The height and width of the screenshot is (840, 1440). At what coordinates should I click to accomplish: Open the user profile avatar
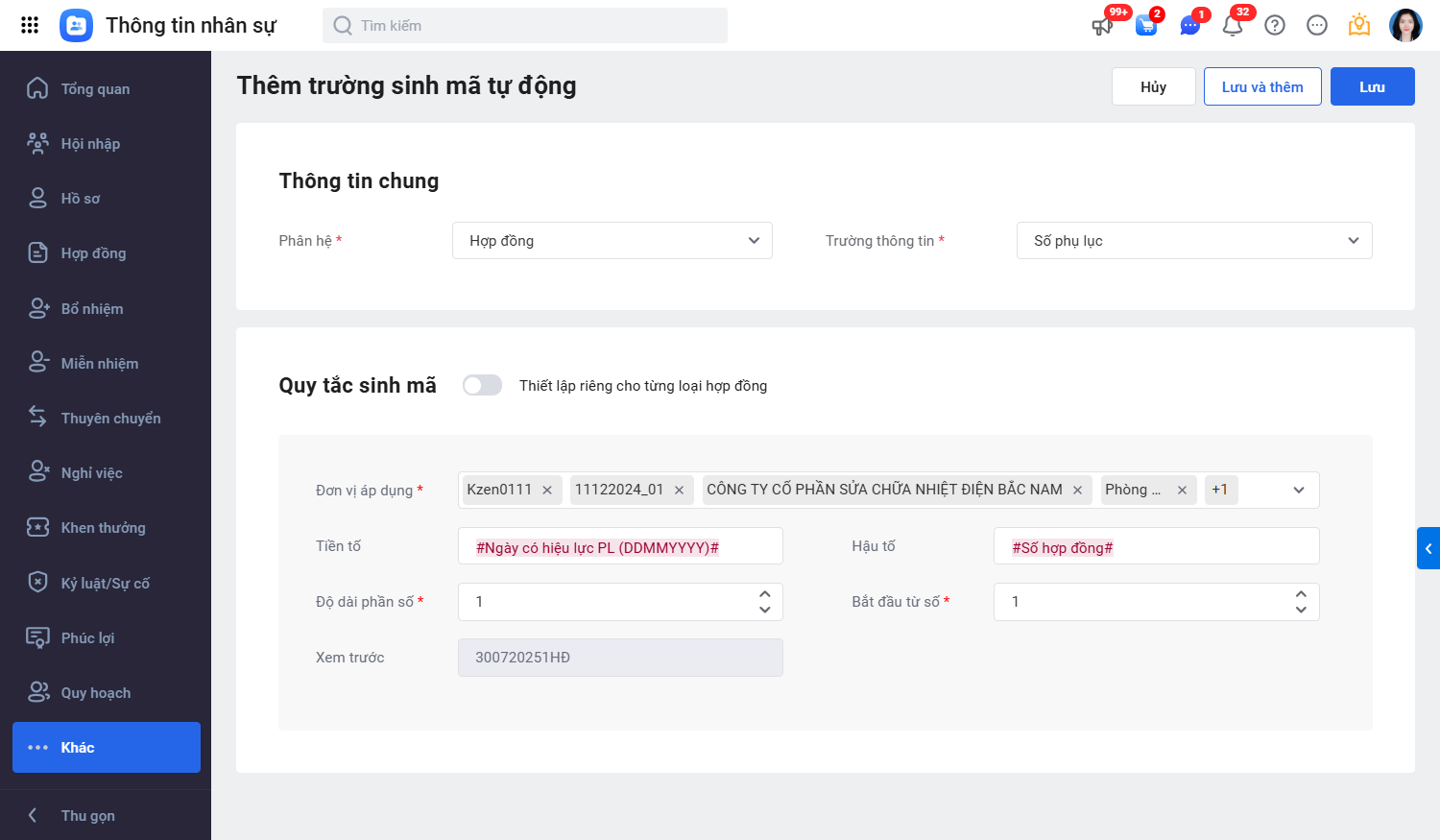[1405, 26]
